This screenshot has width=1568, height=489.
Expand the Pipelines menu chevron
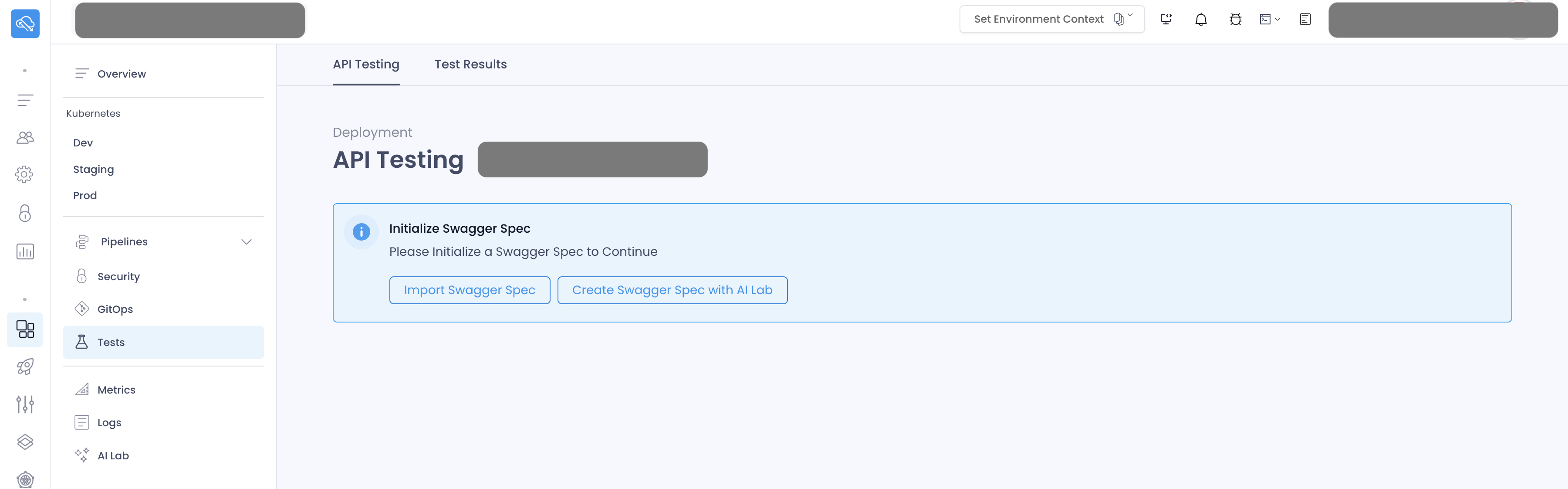(247, 242)
